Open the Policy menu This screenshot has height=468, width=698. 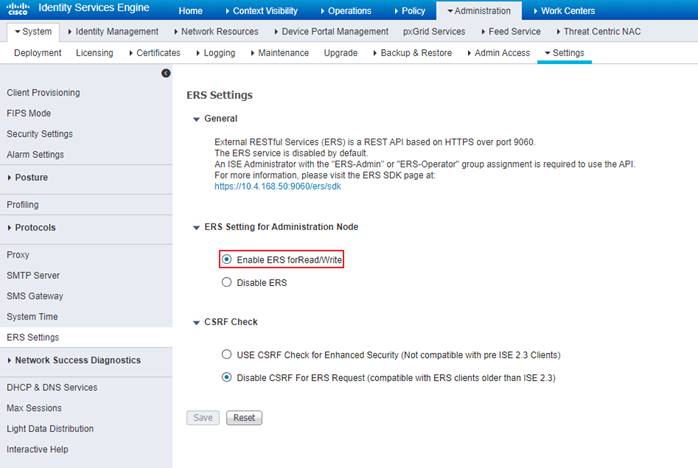tap(410, 11)
